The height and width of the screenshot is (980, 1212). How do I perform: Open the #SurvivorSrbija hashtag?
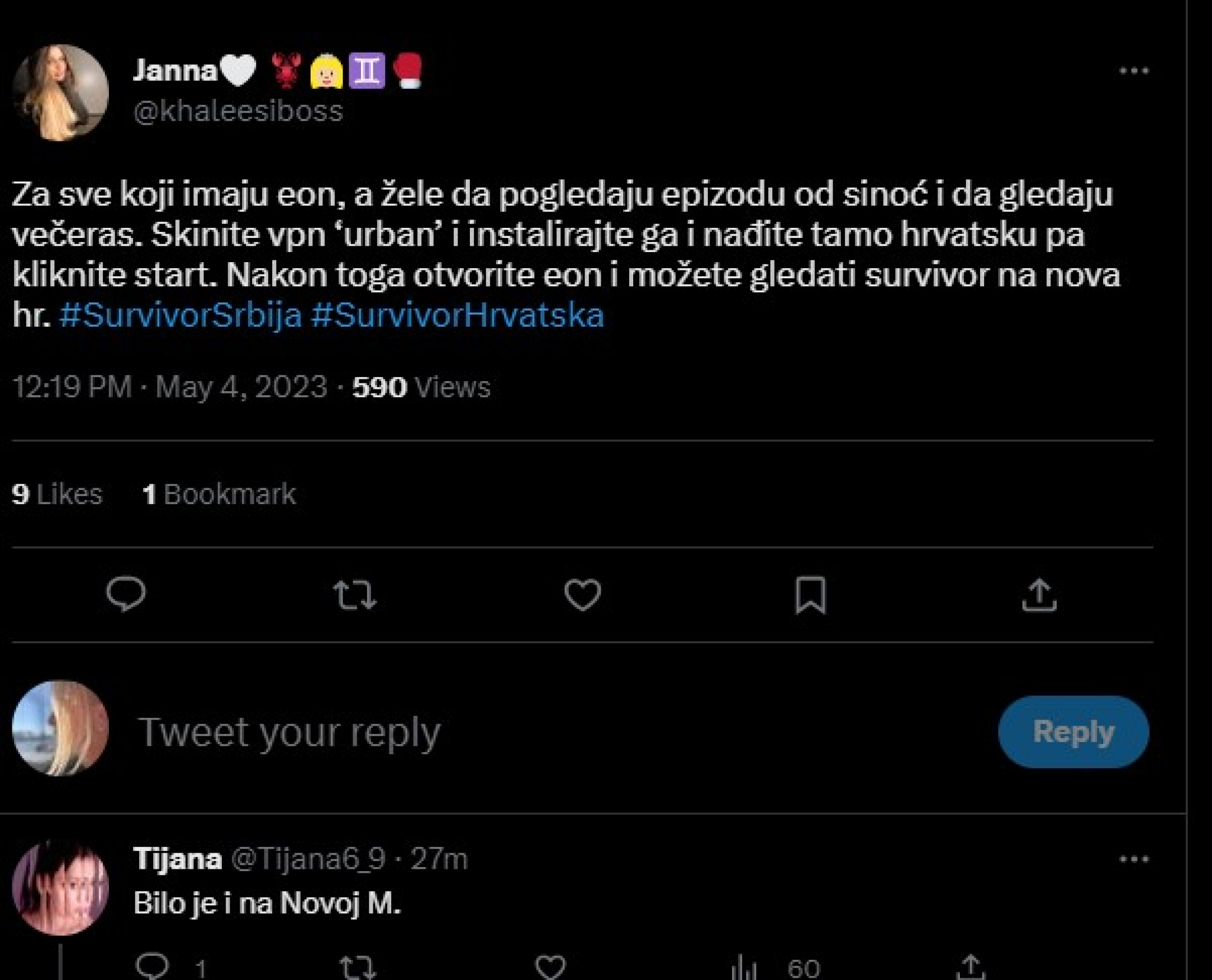(180, 315)
